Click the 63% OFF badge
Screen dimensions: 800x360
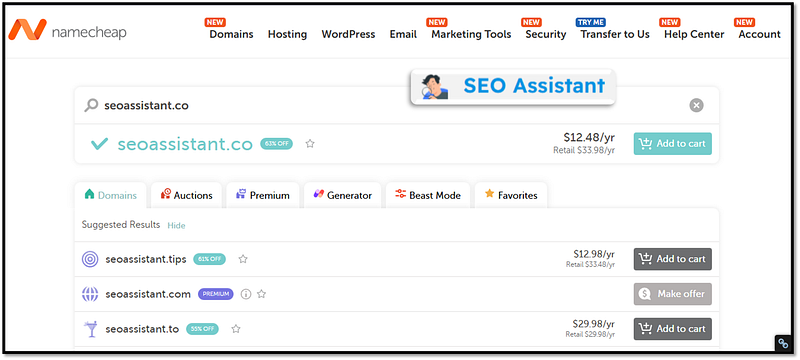(277, 144)
